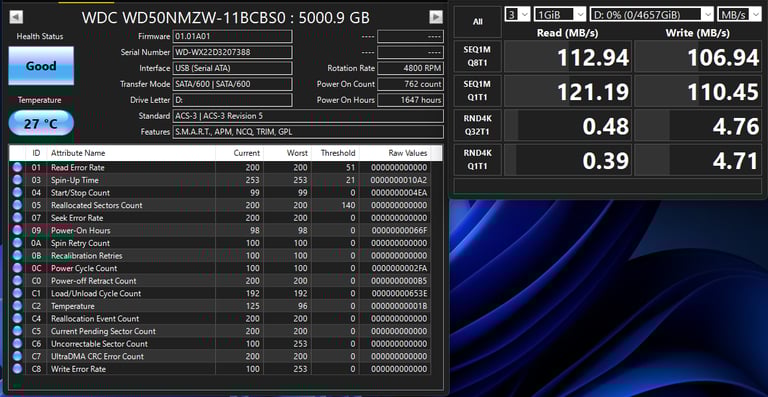Click raw value 00000000653E

coord(399,293)
